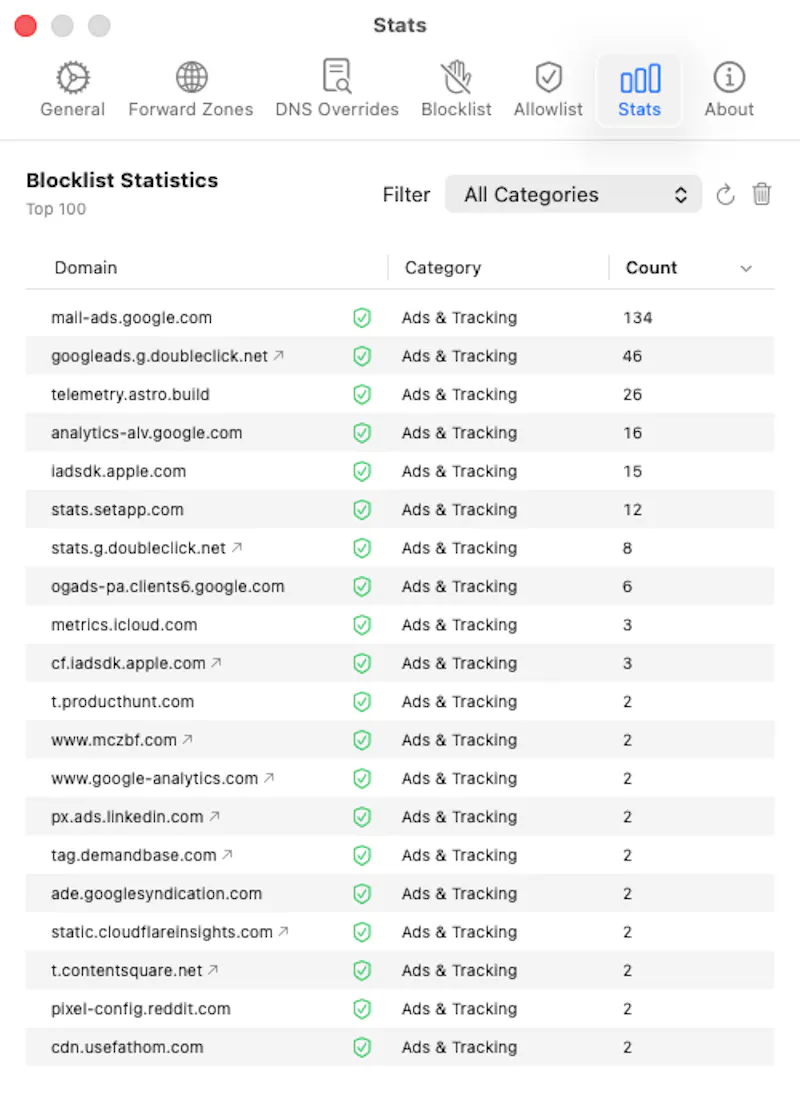The height and width of the screenshot is (1101, 800).
Task: Click shield icon for t.contentsquare.net
Action: tap(362, 970)
